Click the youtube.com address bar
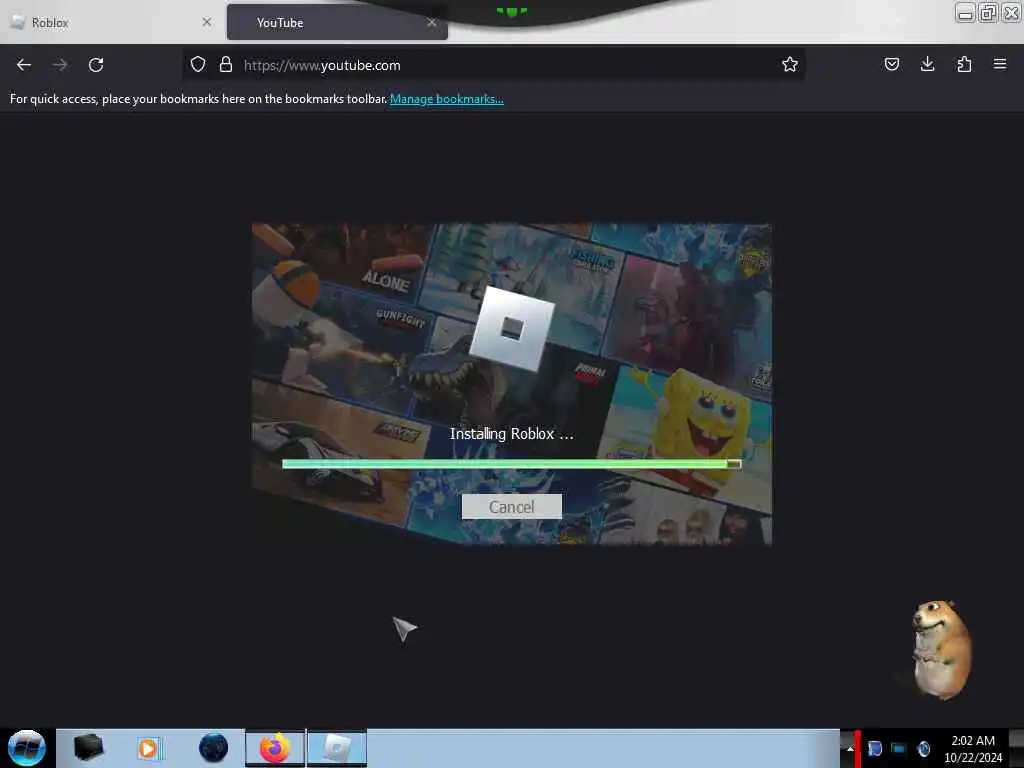 493,65
